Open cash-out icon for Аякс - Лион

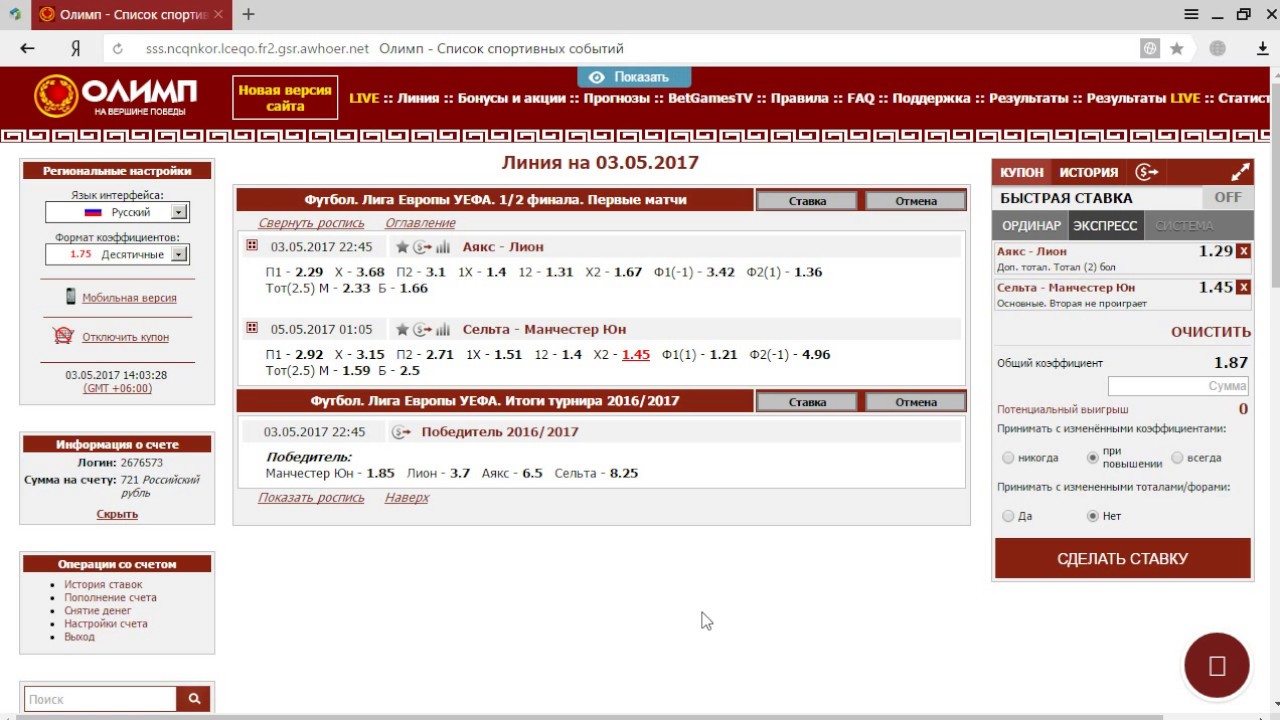pos(422,247)
